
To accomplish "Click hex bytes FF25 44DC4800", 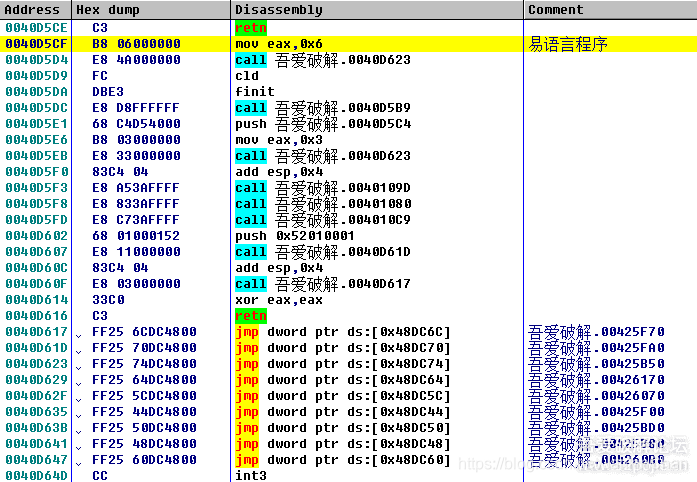I will pyautogui.click(x=144, y=412).
